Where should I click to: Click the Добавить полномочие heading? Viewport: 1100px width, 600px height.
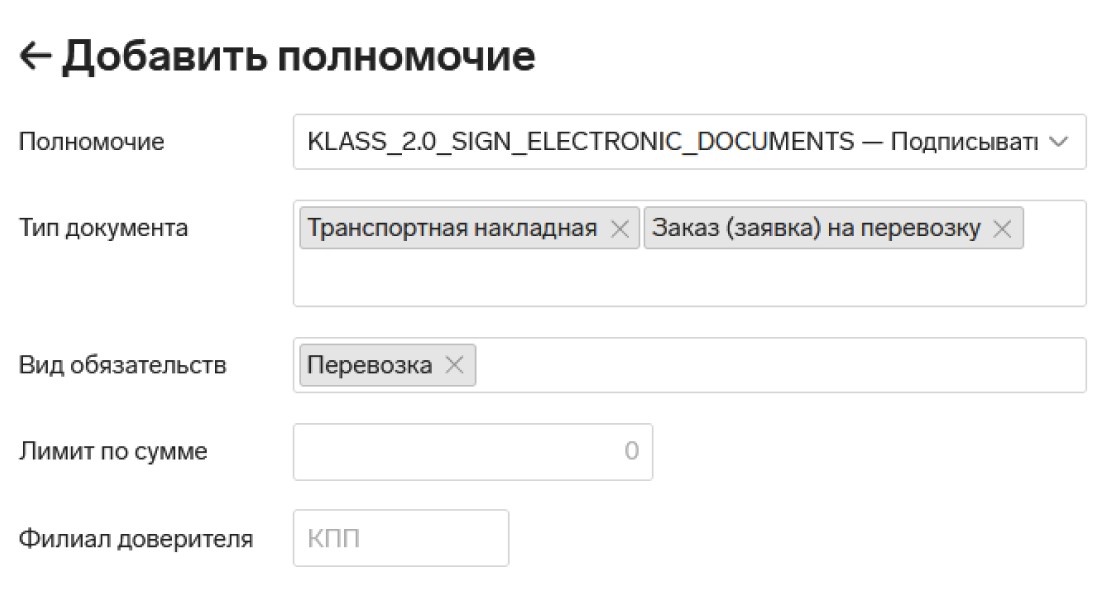click(298, 58)
